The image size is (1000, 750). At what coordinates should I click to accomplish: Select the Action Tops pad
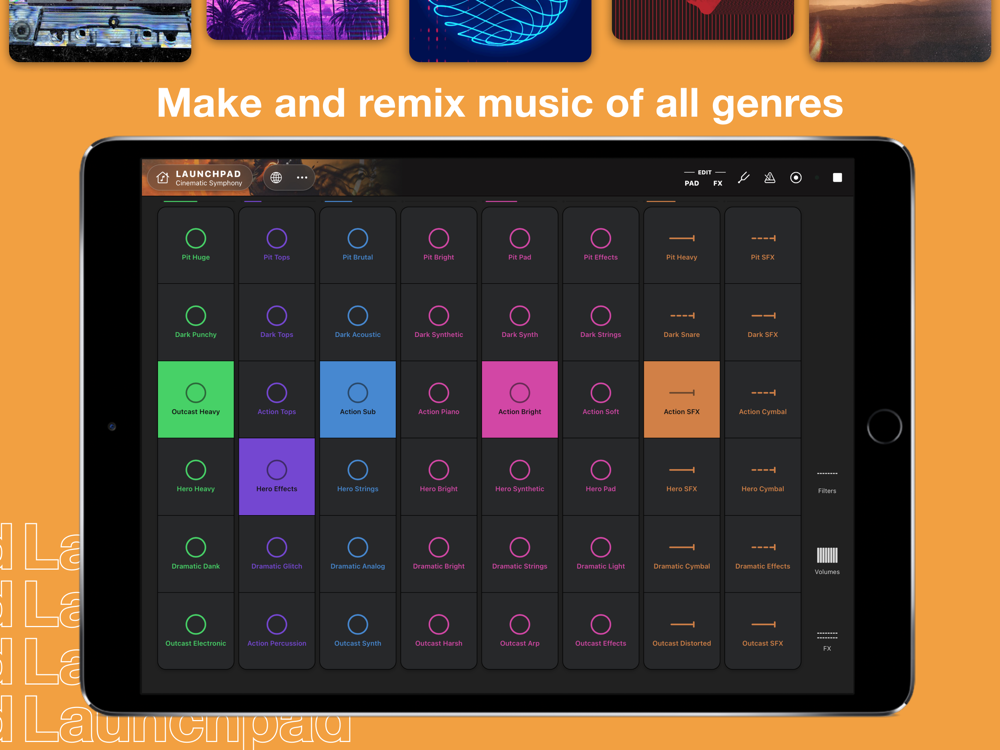point(277,399)
